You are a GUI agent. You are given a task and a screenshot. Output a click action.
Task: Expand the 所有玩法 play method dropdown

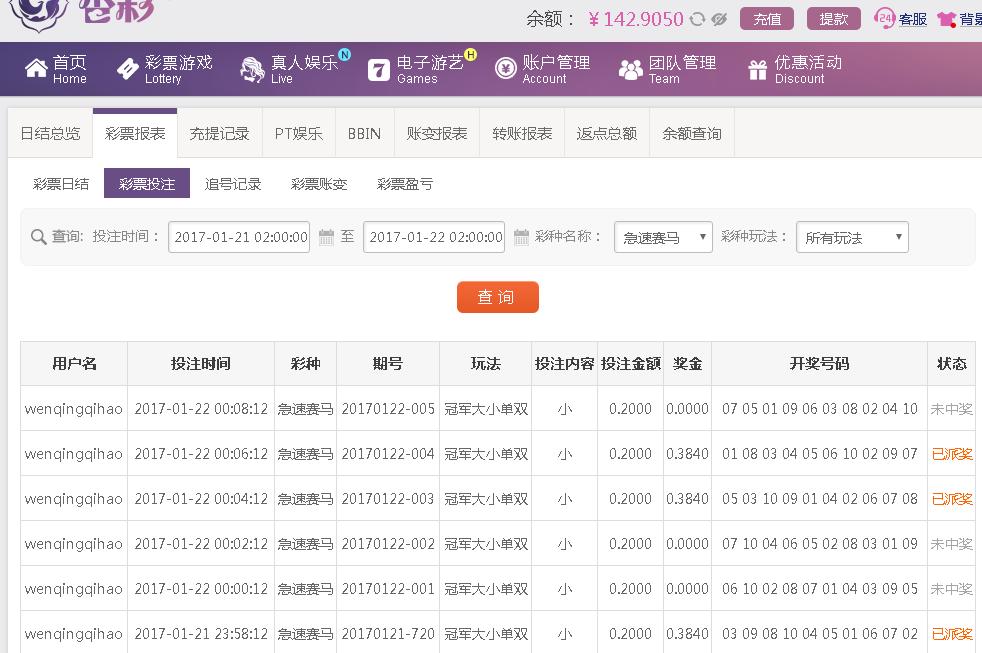click(852, 237)
